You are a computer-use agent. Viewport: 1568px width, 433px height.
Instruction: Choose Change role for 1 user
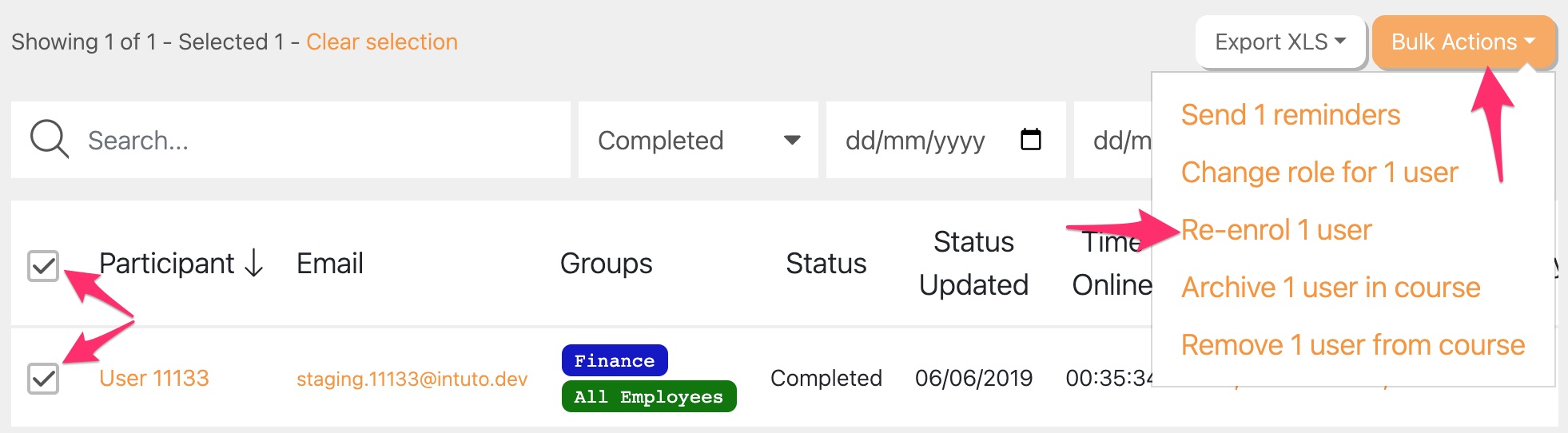1319,173
